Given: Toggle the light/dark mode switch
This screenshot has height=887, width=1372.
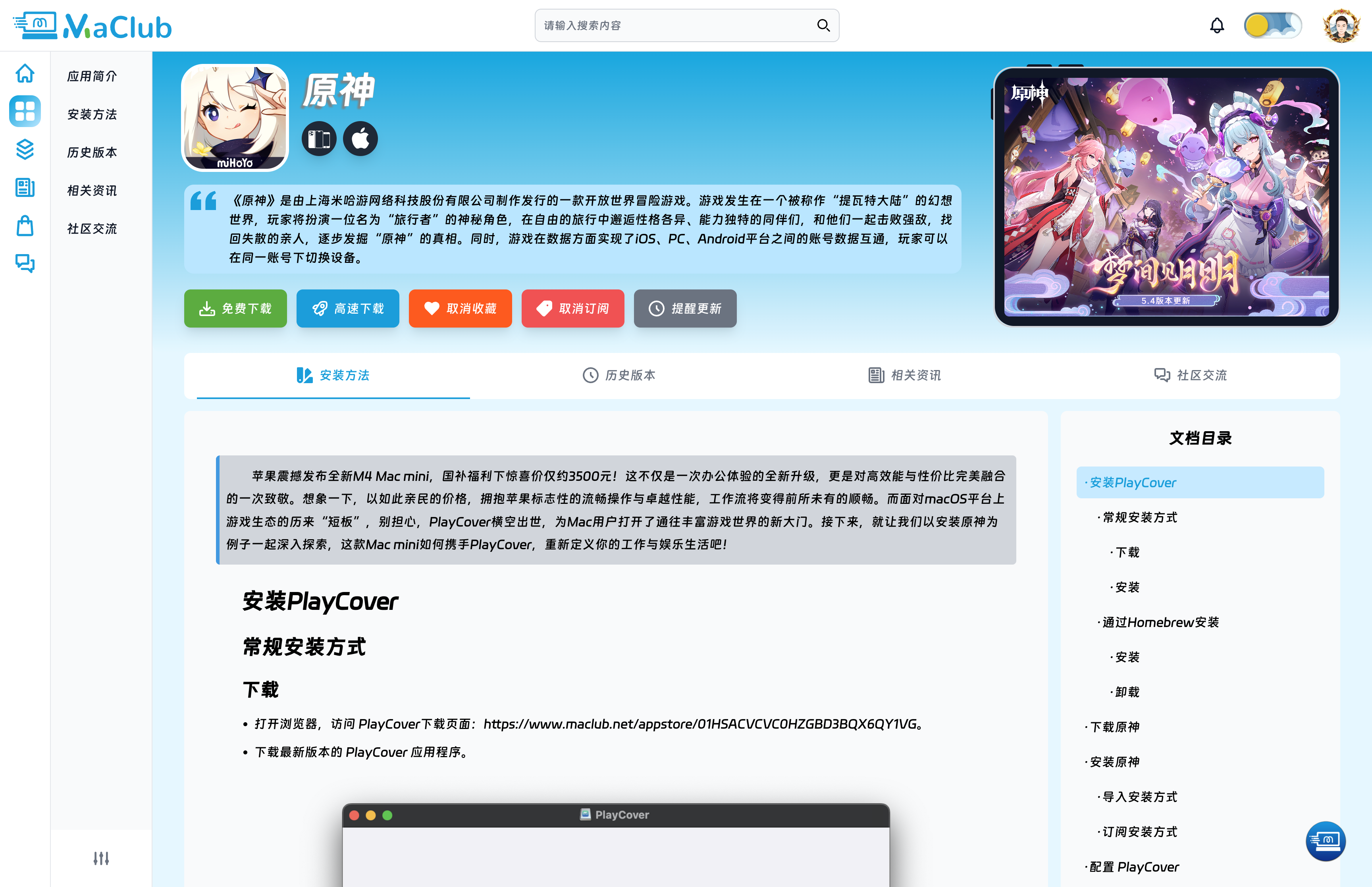Looking at the screenshot, I should 1272,25.
